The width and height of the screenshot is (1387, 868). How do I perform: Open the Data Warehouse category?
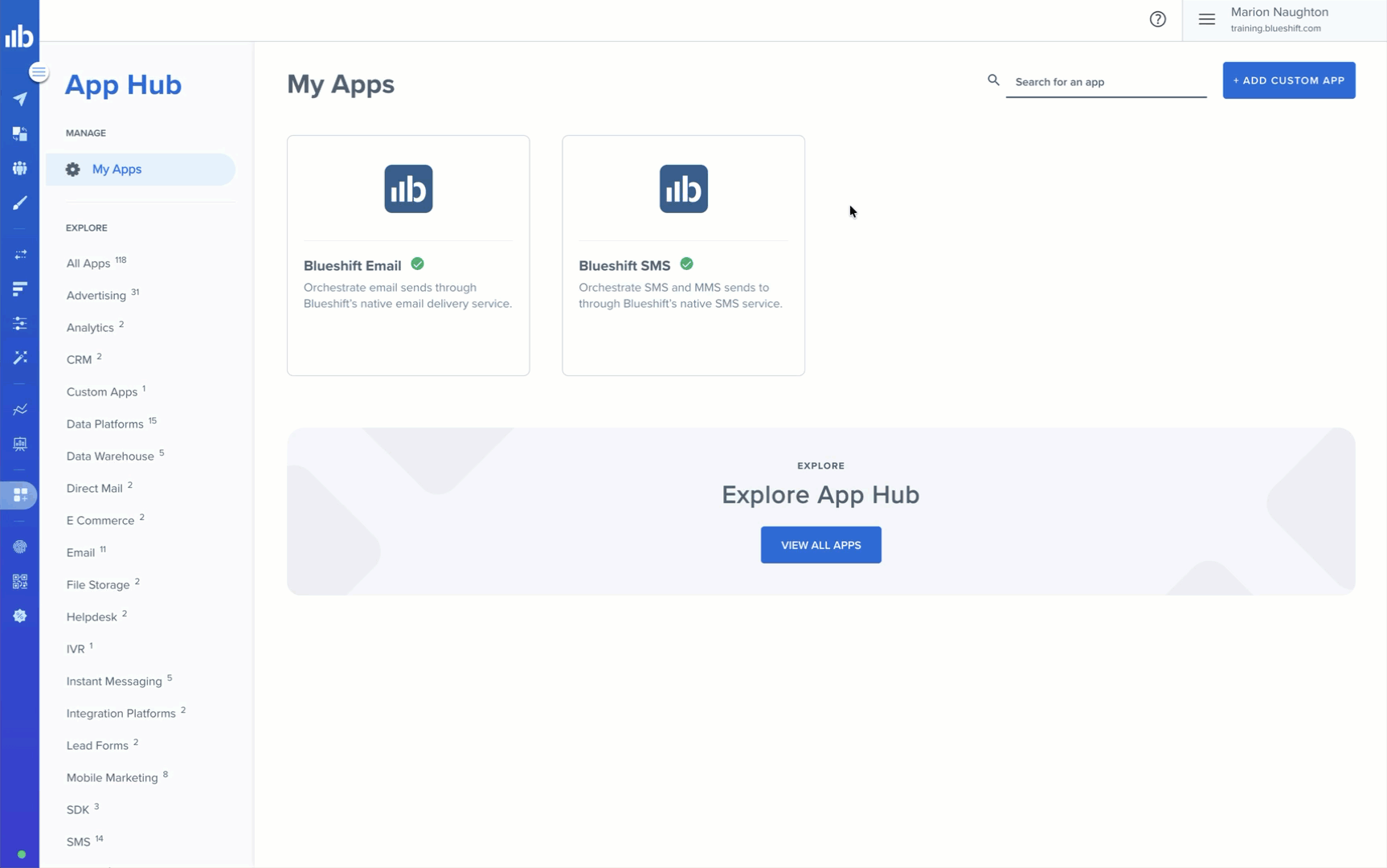[x=115, y=456]
